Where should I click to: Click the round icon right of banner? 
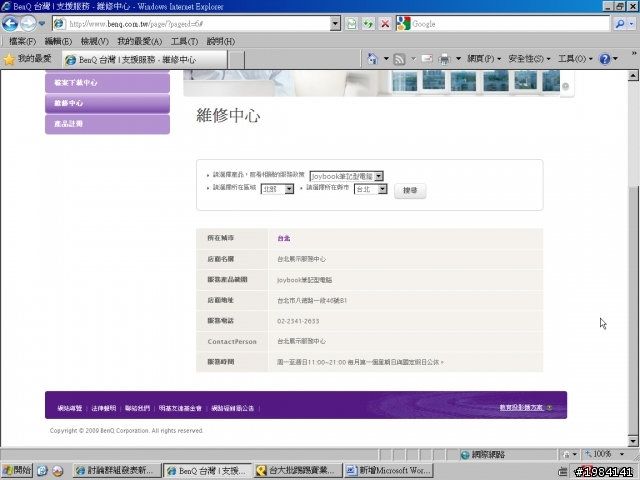click(x=565, y=86)
